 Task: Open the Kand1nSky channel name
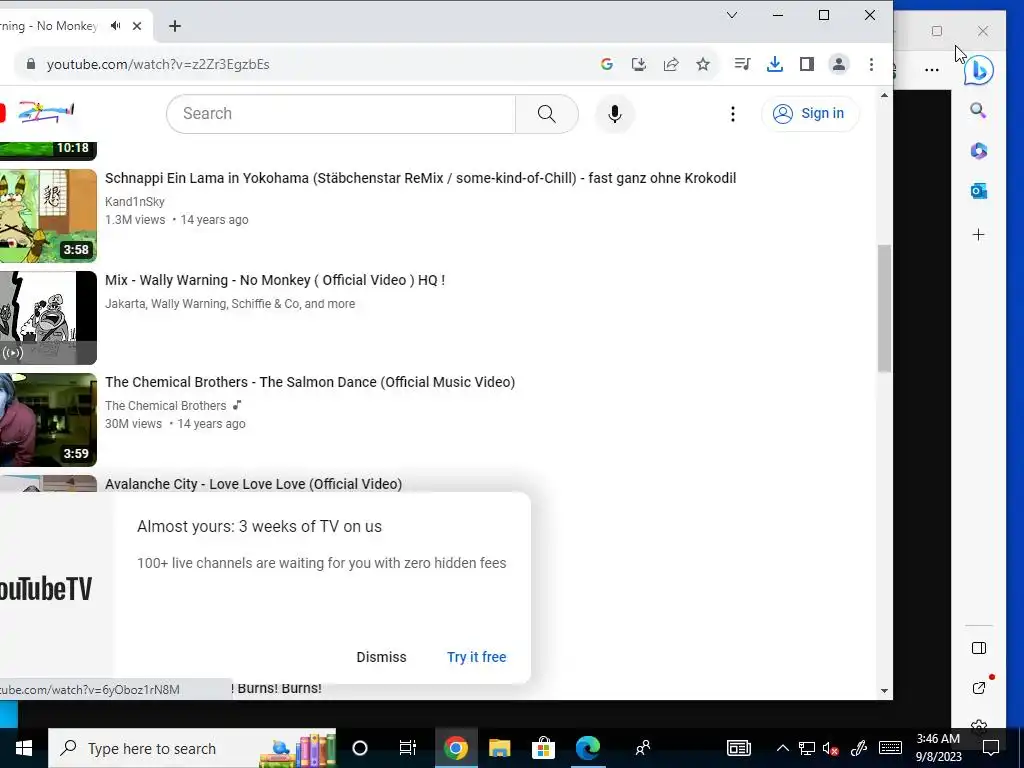point(135,202)
